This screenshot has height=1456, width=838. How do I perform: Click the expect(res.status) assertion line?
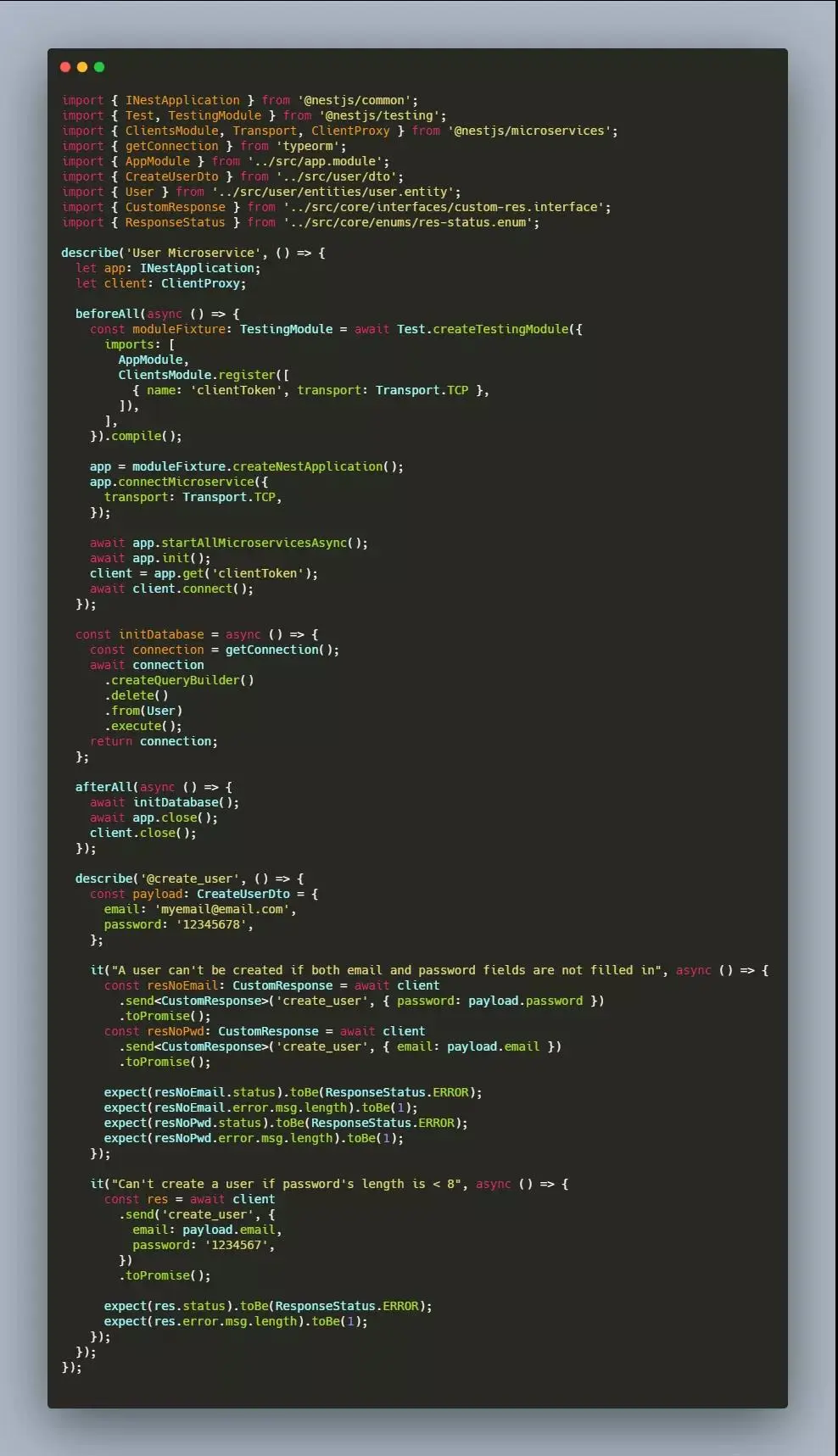[268, 1306]
